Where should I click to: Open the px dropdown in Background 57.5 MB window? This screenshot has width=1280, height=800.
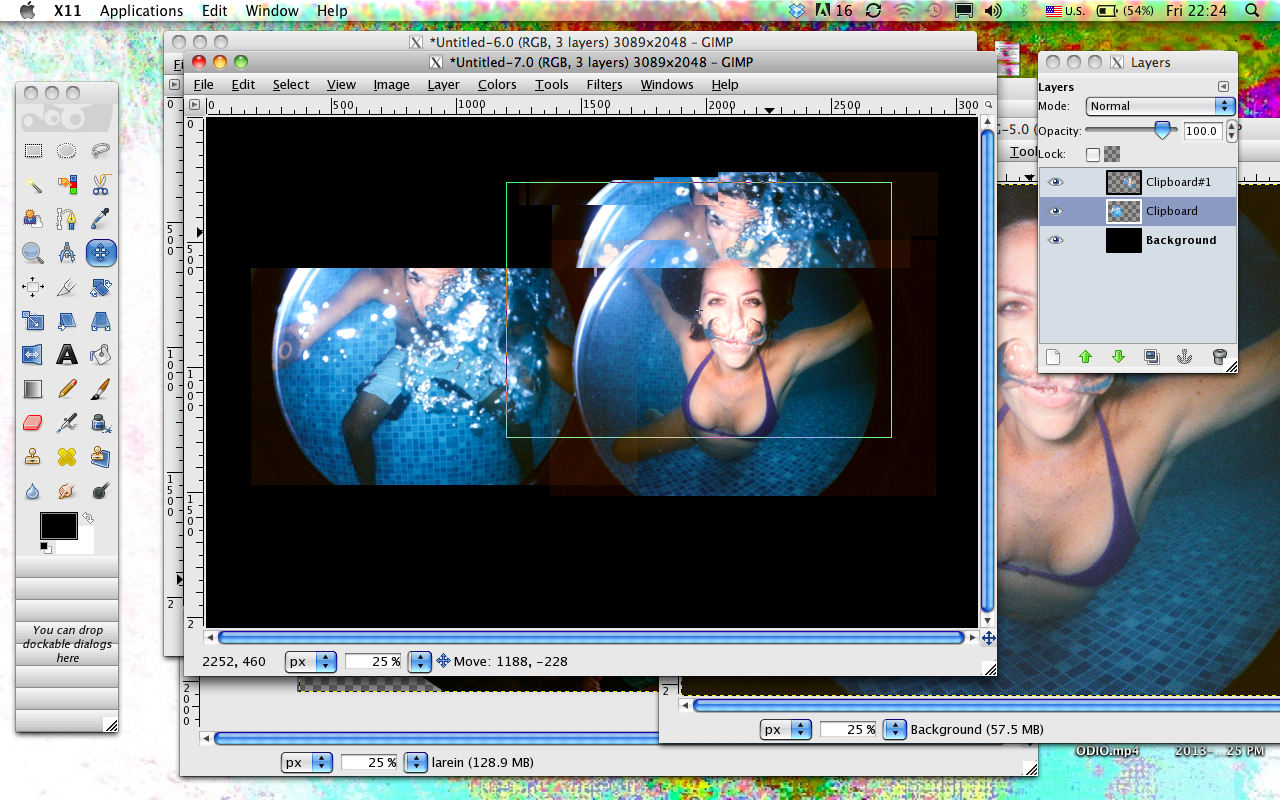[x=786, y=729]
